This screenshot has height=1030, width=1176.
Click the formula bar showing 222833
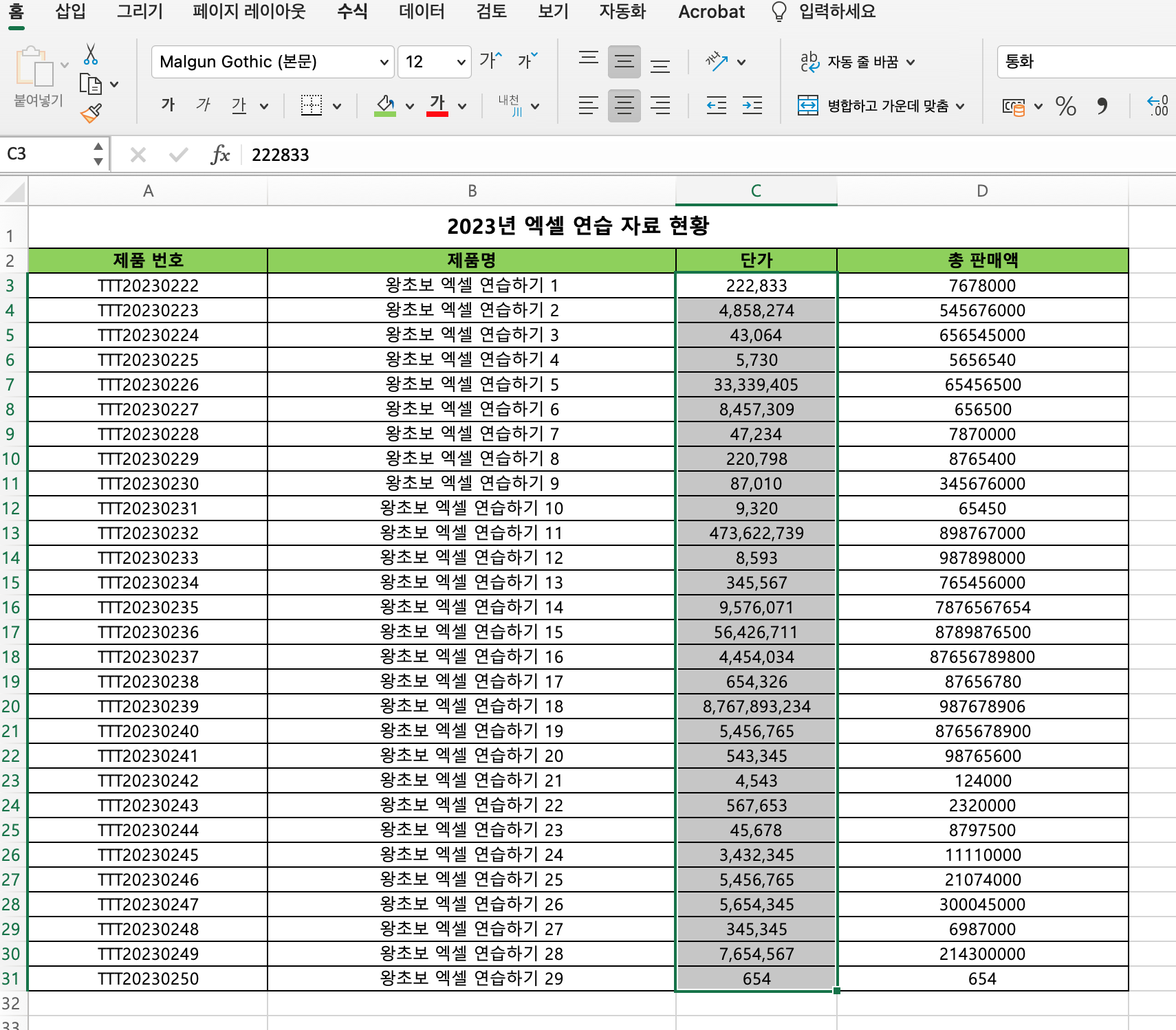pos(708,155)
